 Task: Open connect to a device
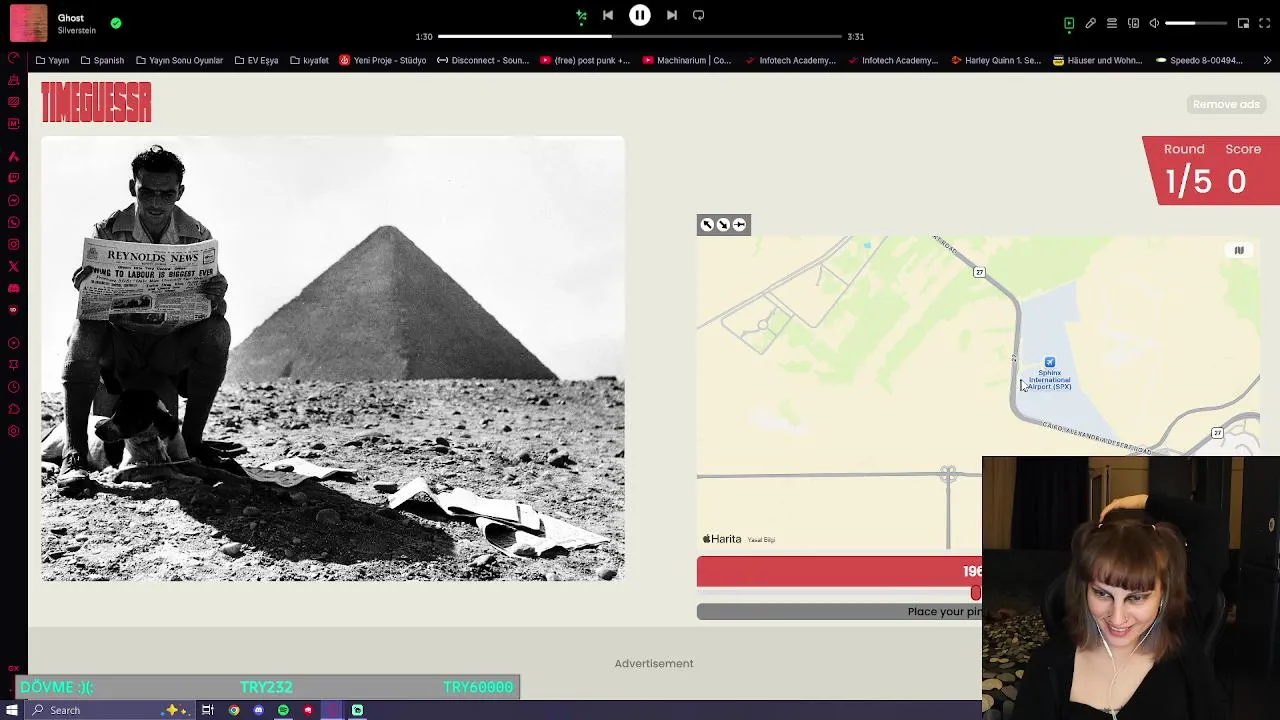click(1133, 23)
